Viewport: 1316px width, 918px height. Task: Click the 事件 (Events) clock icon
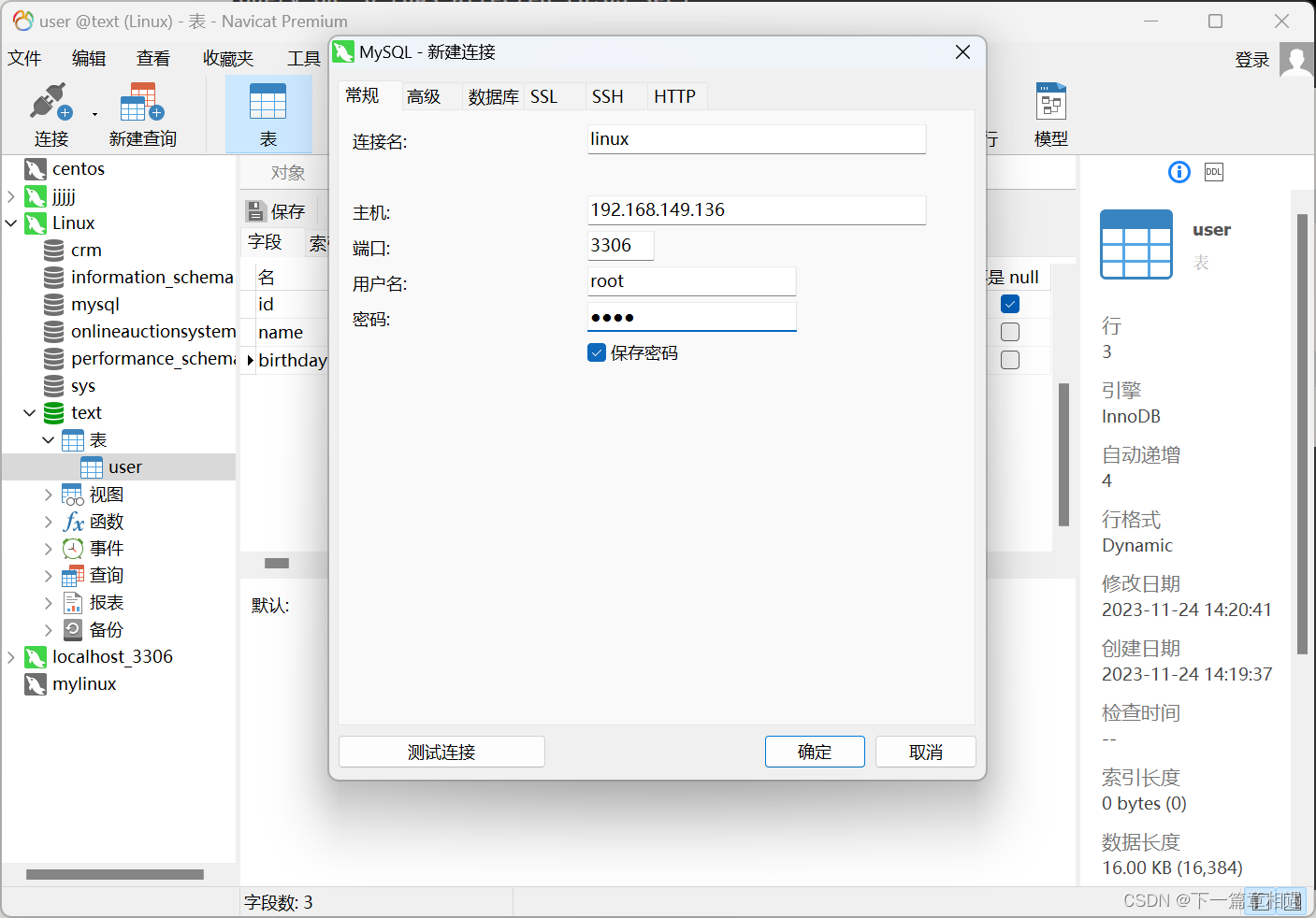(x=73, y=549)
